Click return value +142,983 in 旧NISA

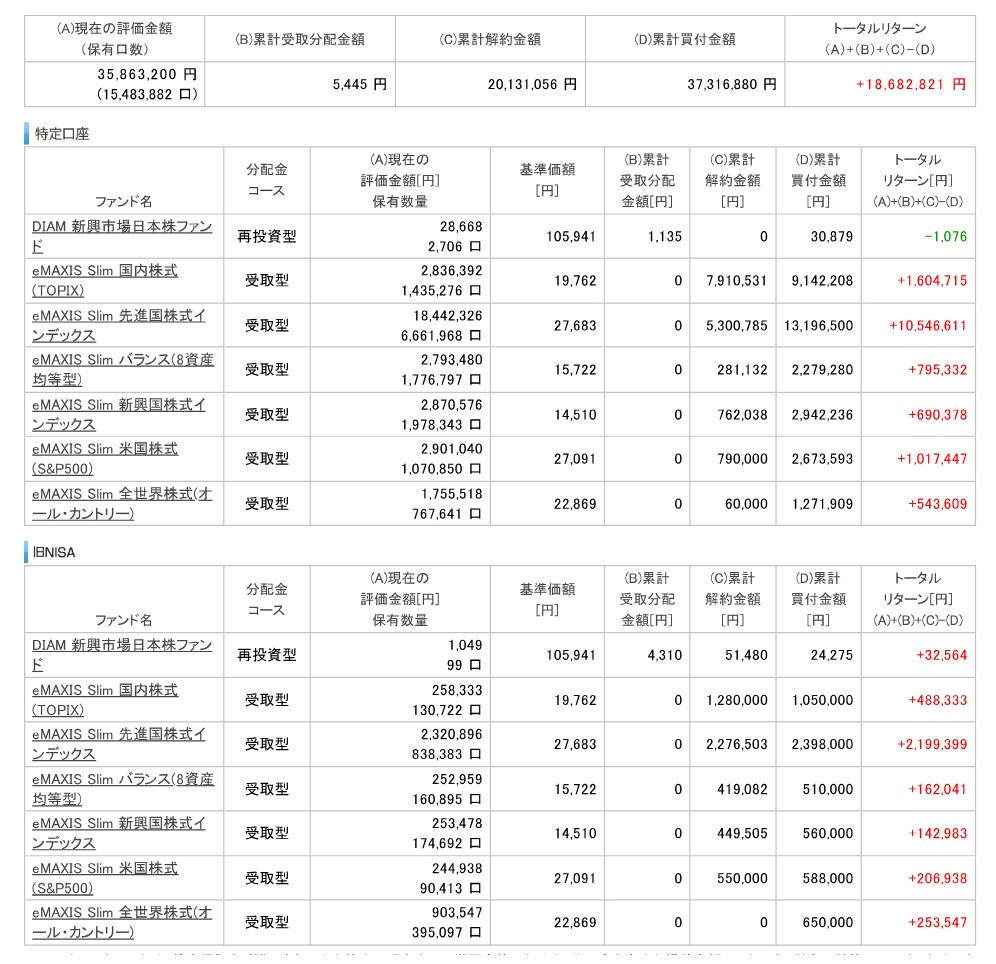[938, 833]
